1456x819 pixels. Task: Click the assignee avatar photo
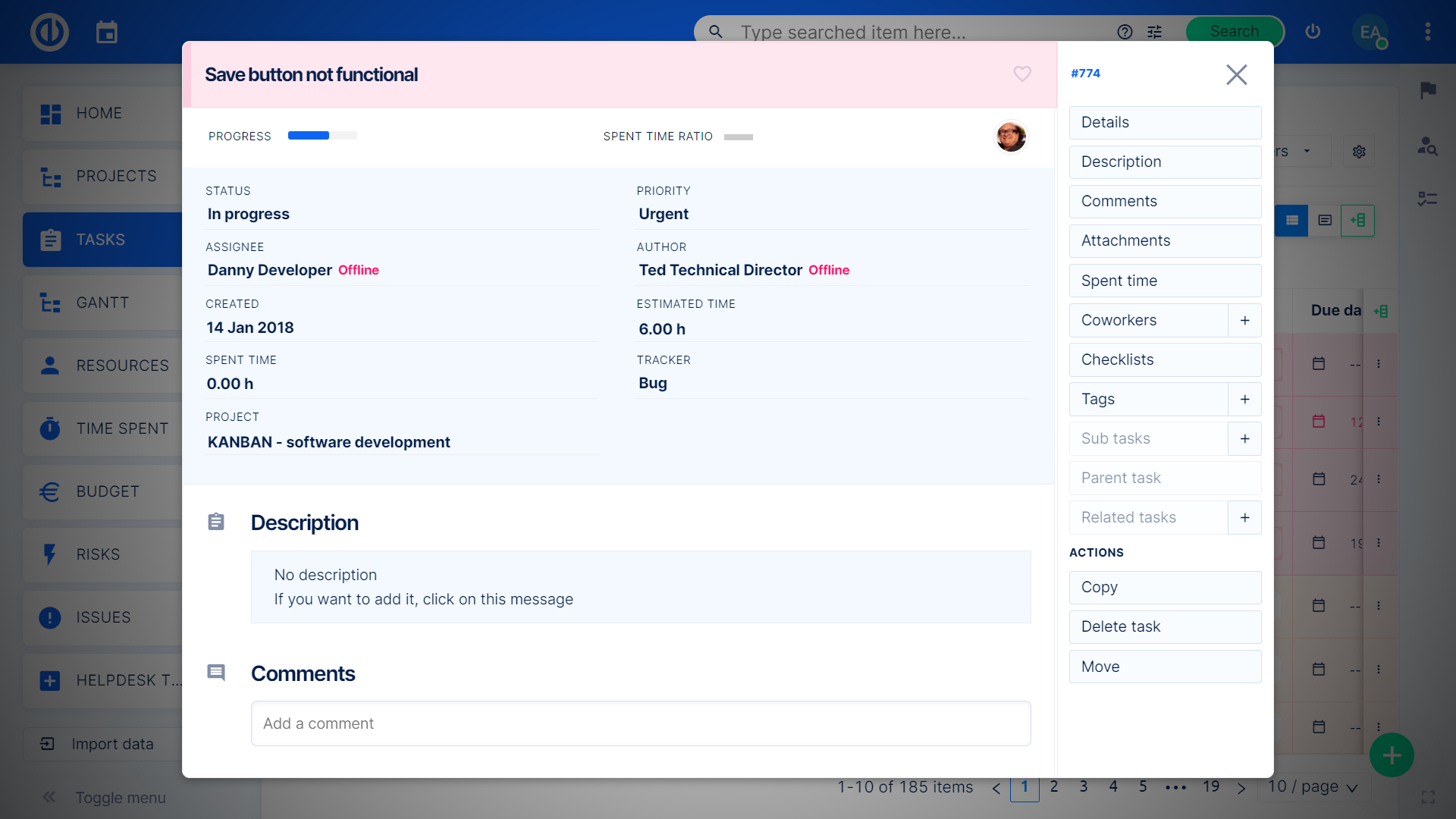pyautogui.click(x=1011, y=137)
